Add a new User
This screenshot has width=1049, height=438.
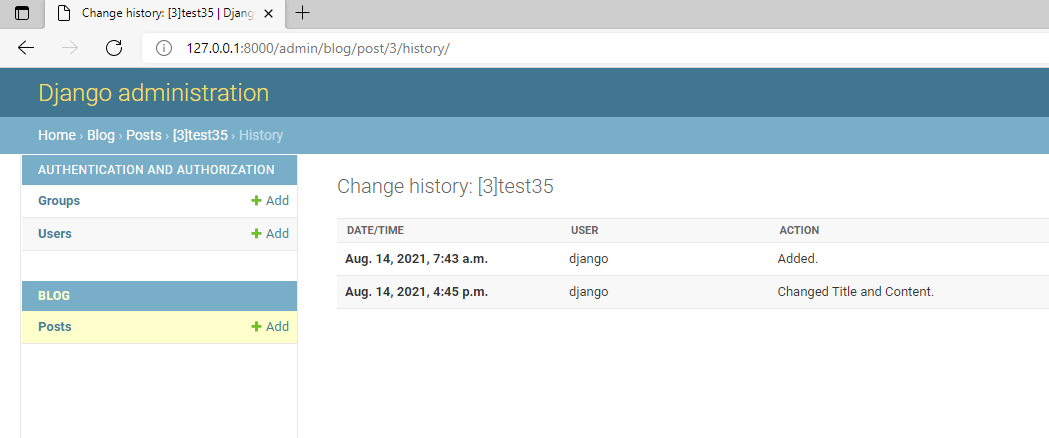tap(270, 233)
